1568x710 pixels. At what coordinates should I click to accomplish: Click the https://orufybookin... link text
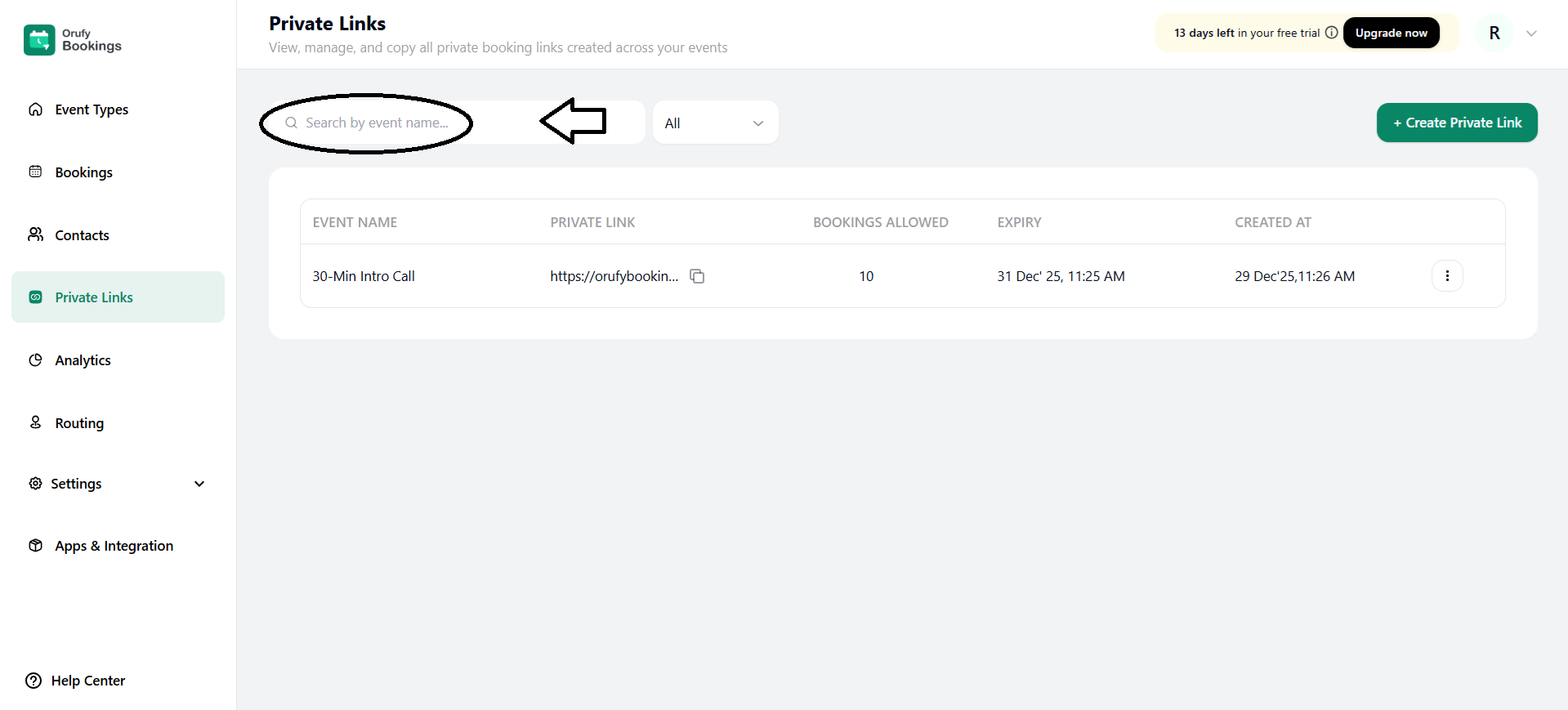click(614, 276)
